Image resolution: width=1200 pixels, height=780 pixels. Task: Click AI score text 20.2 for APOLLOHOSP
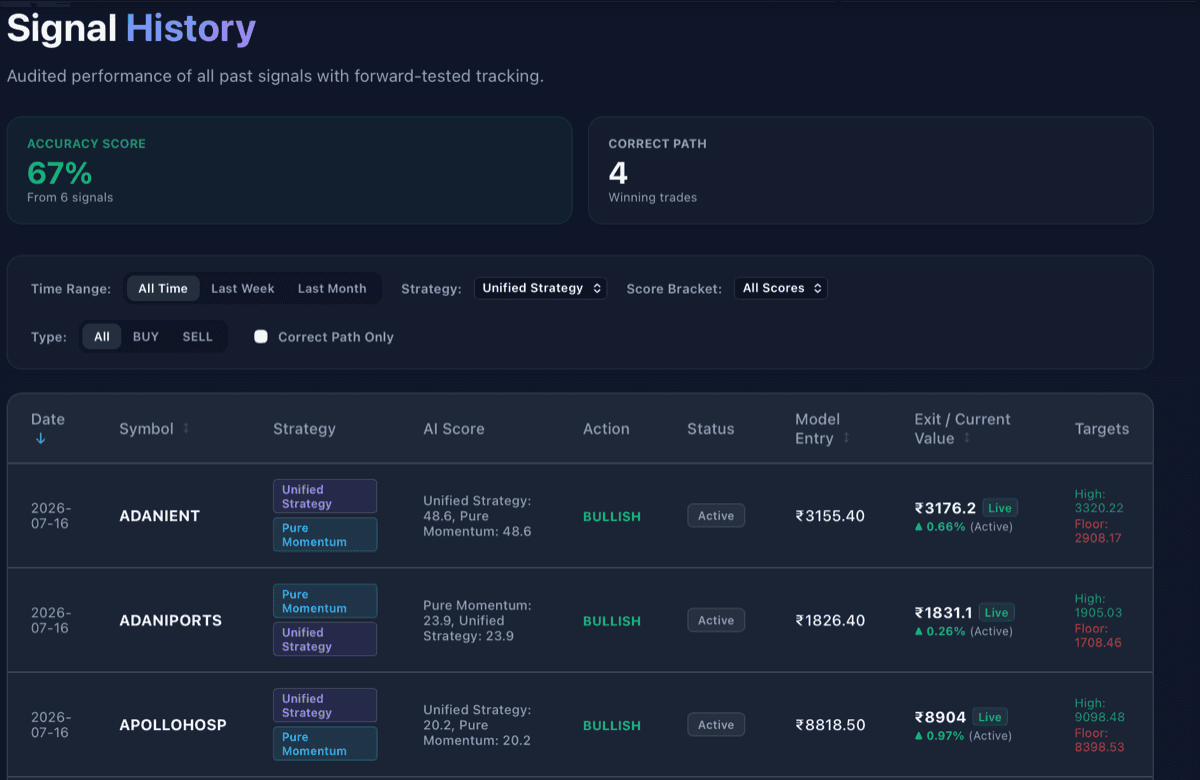(478, 725)
